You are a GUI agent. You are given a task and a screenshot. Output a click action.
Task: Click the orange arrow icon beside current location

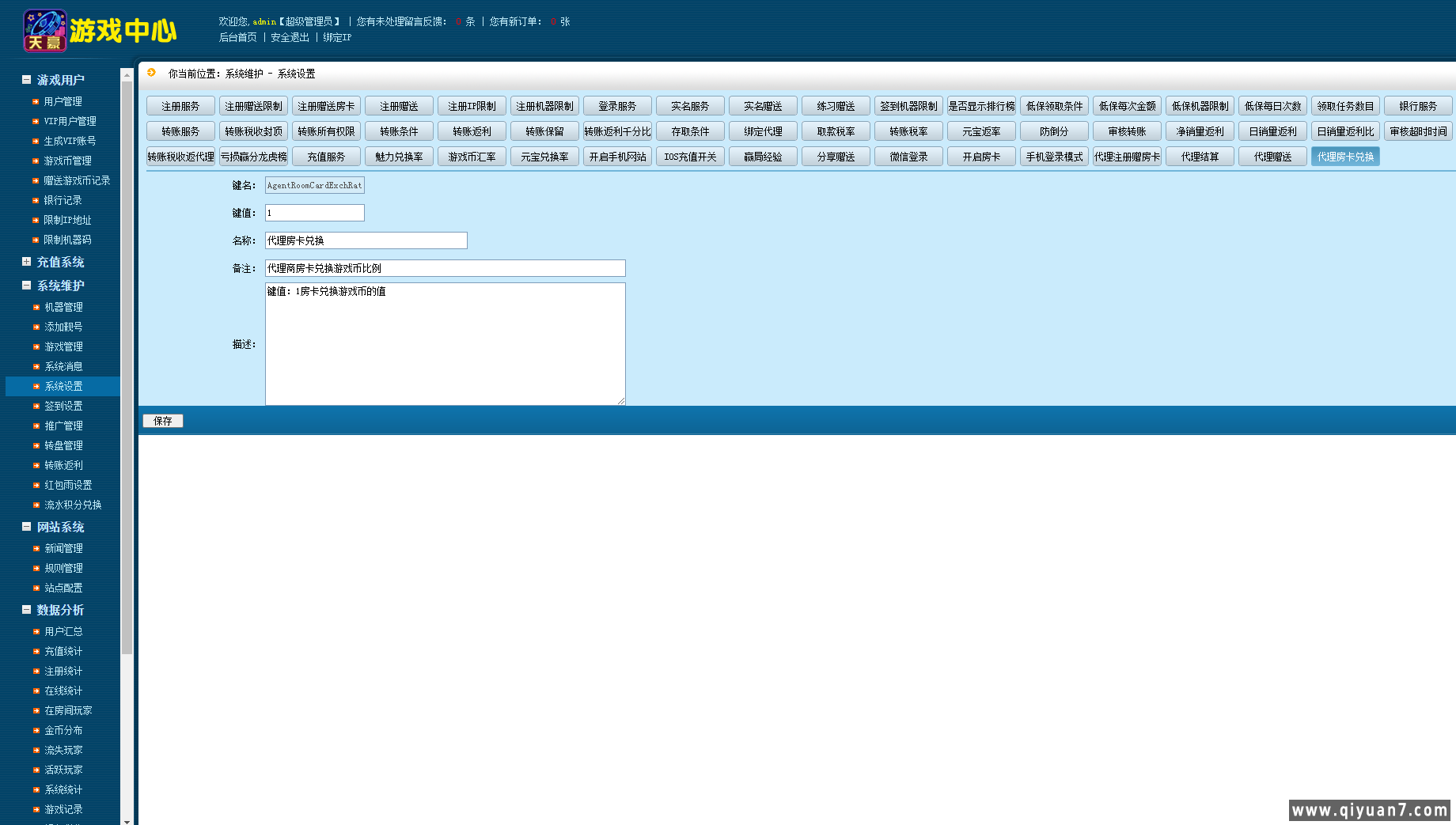[152, 73]
